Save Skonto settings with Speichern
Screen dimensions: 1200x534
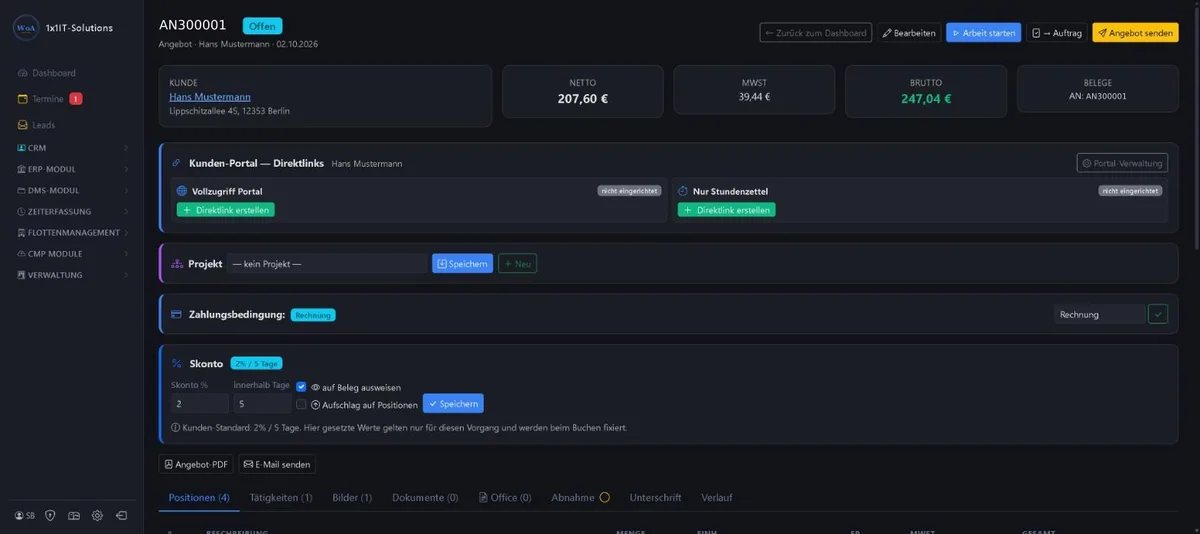click(x=453, y=404)
